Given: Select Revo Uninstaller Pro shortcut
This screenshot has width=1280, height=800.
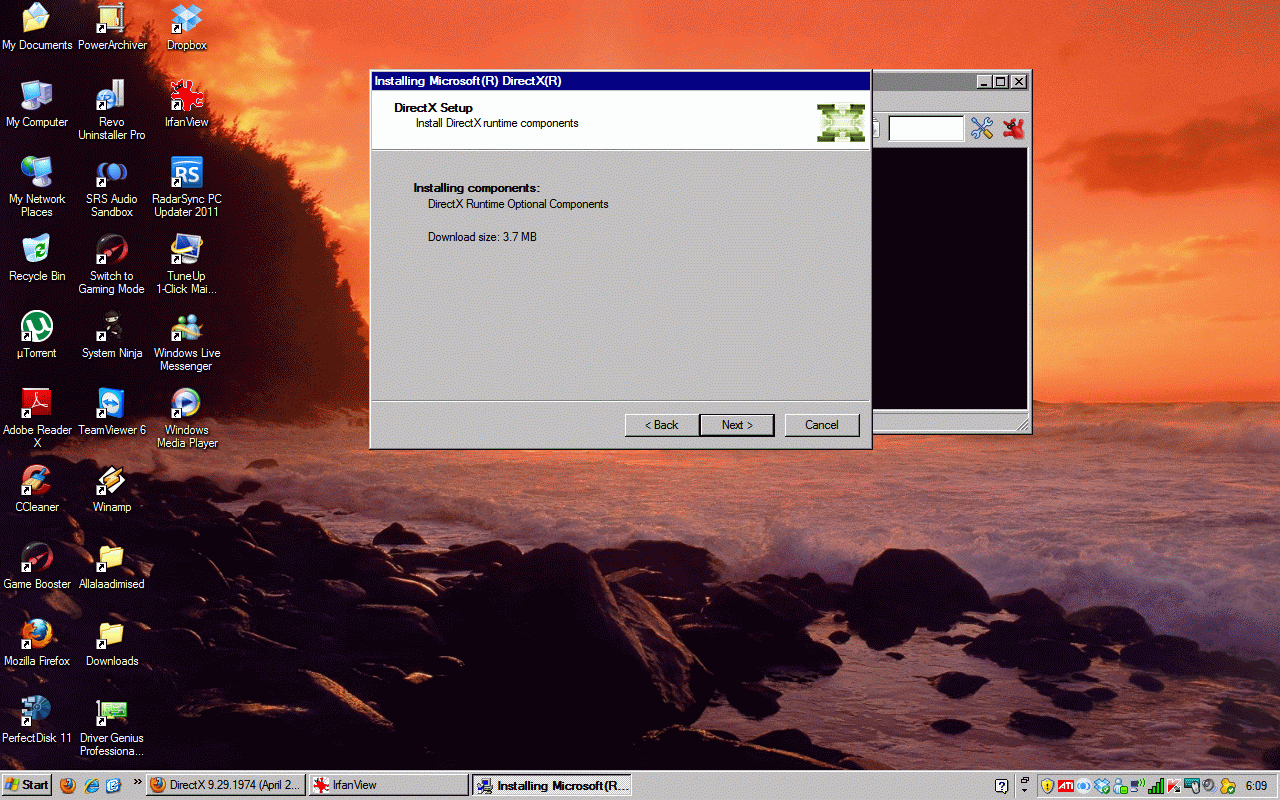Looking at the screenshot, I should (x=112, y=110).
